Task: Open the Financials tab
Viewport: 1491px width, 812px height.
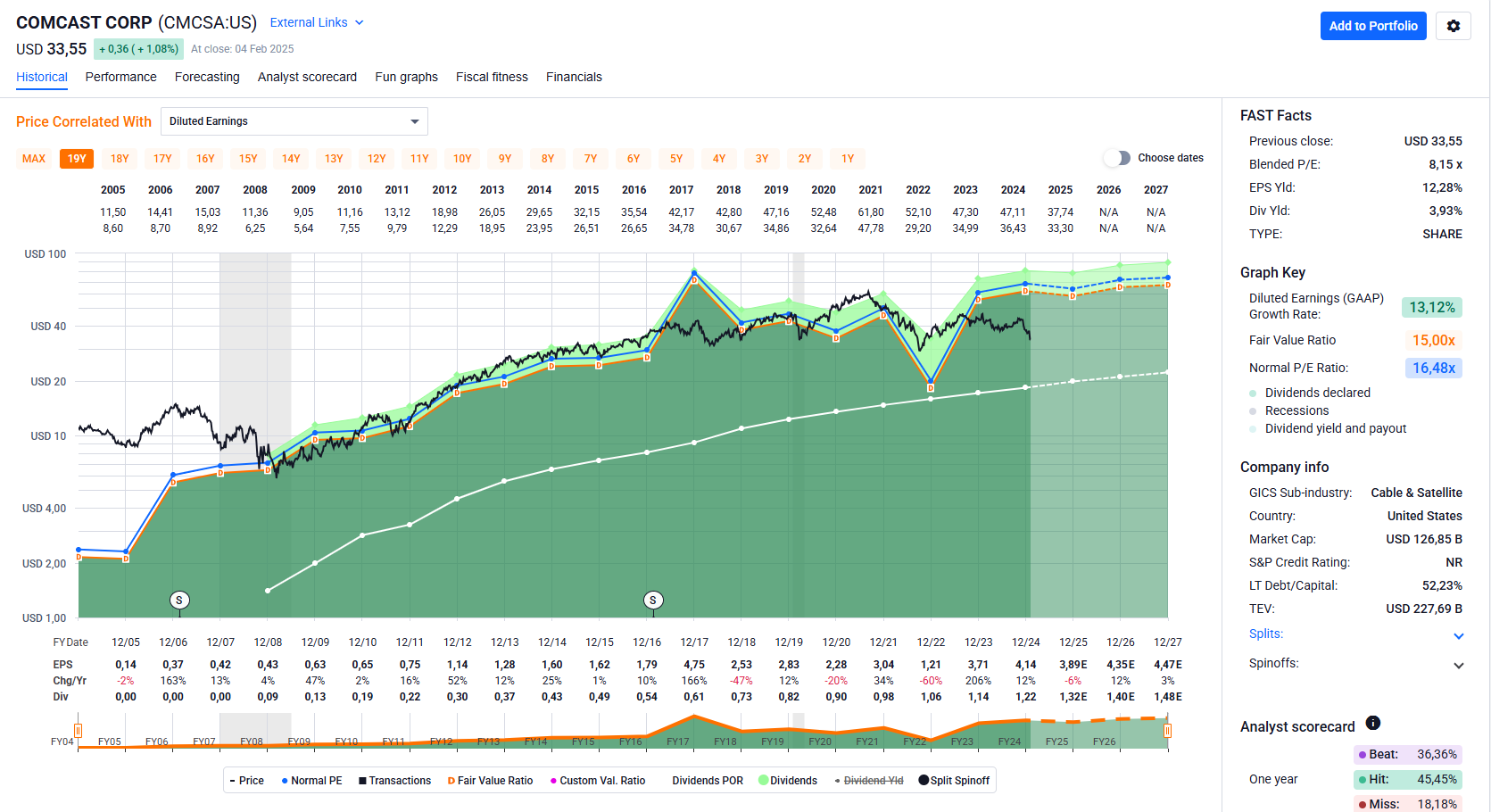Action: 574,77
